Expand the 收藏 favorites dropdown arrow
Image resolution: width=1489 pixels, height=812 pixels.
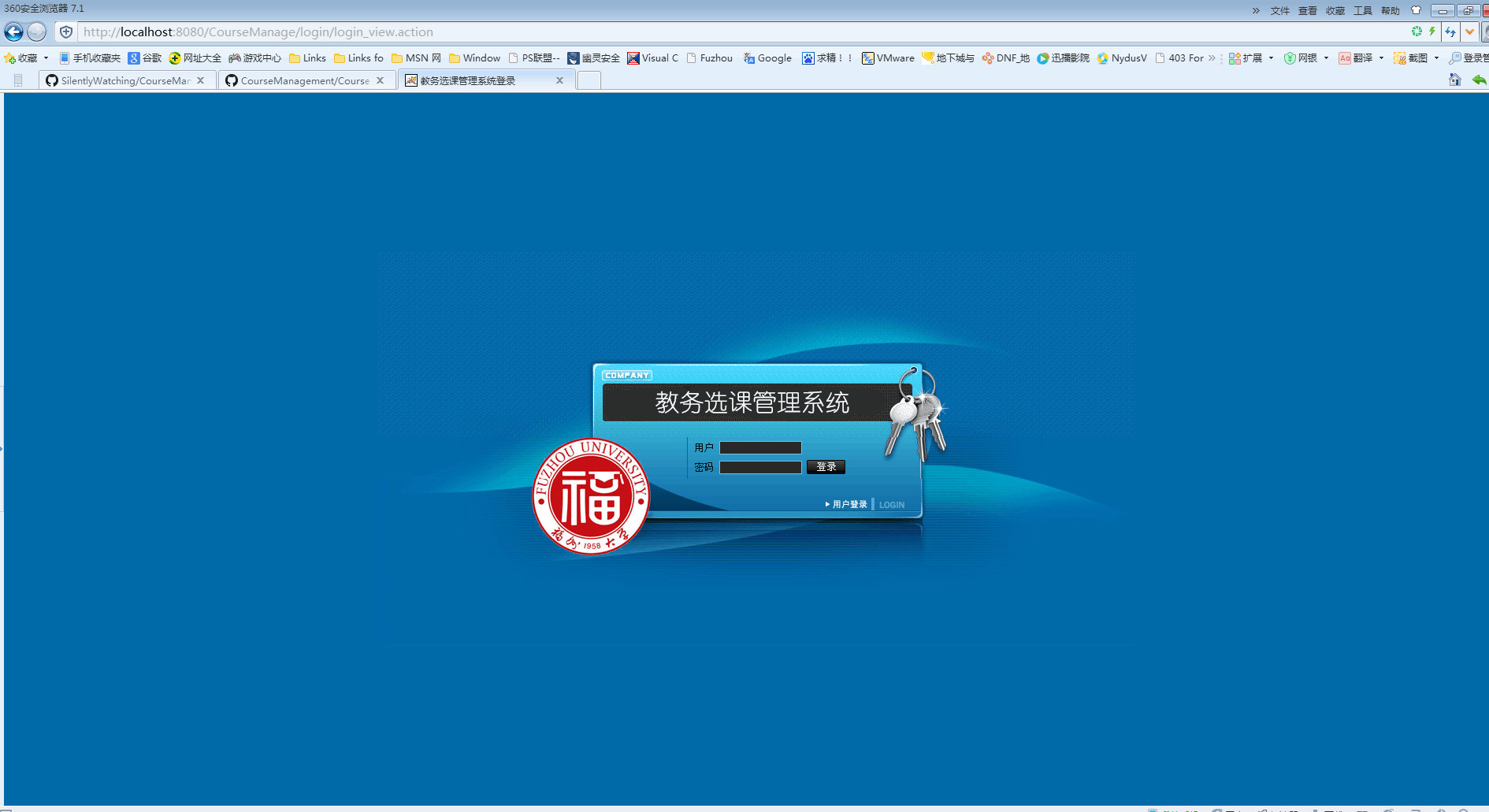[46, 58]
